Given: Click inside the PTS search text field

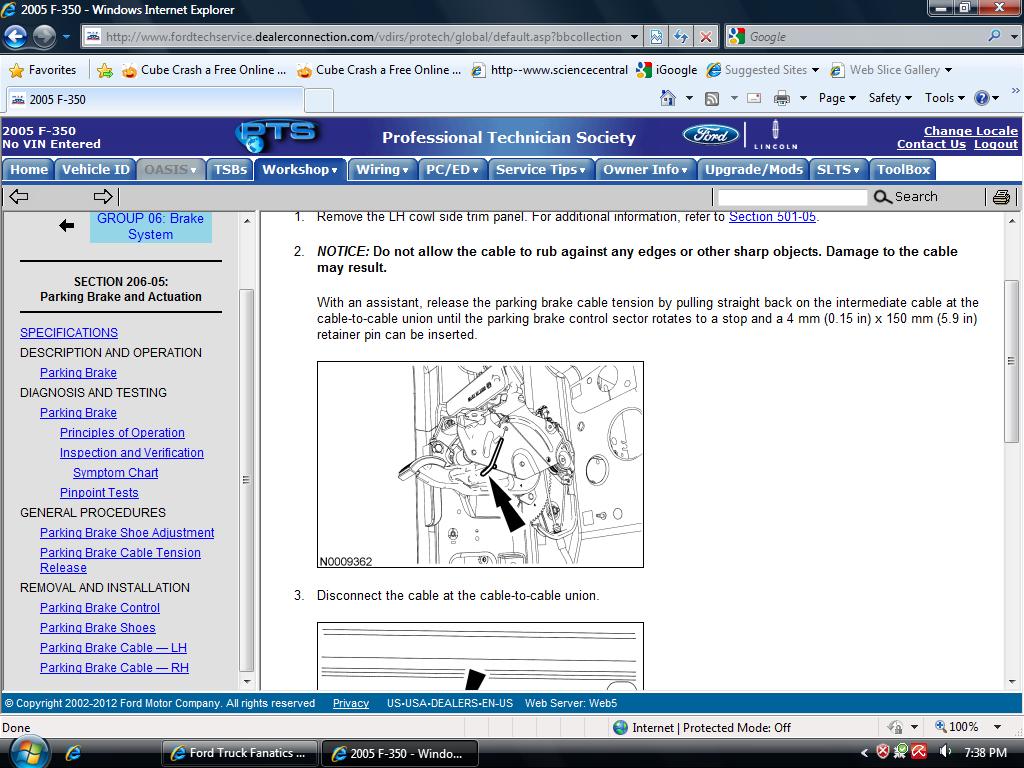Looking at the screenshot, I should click(x=792, y=197).
